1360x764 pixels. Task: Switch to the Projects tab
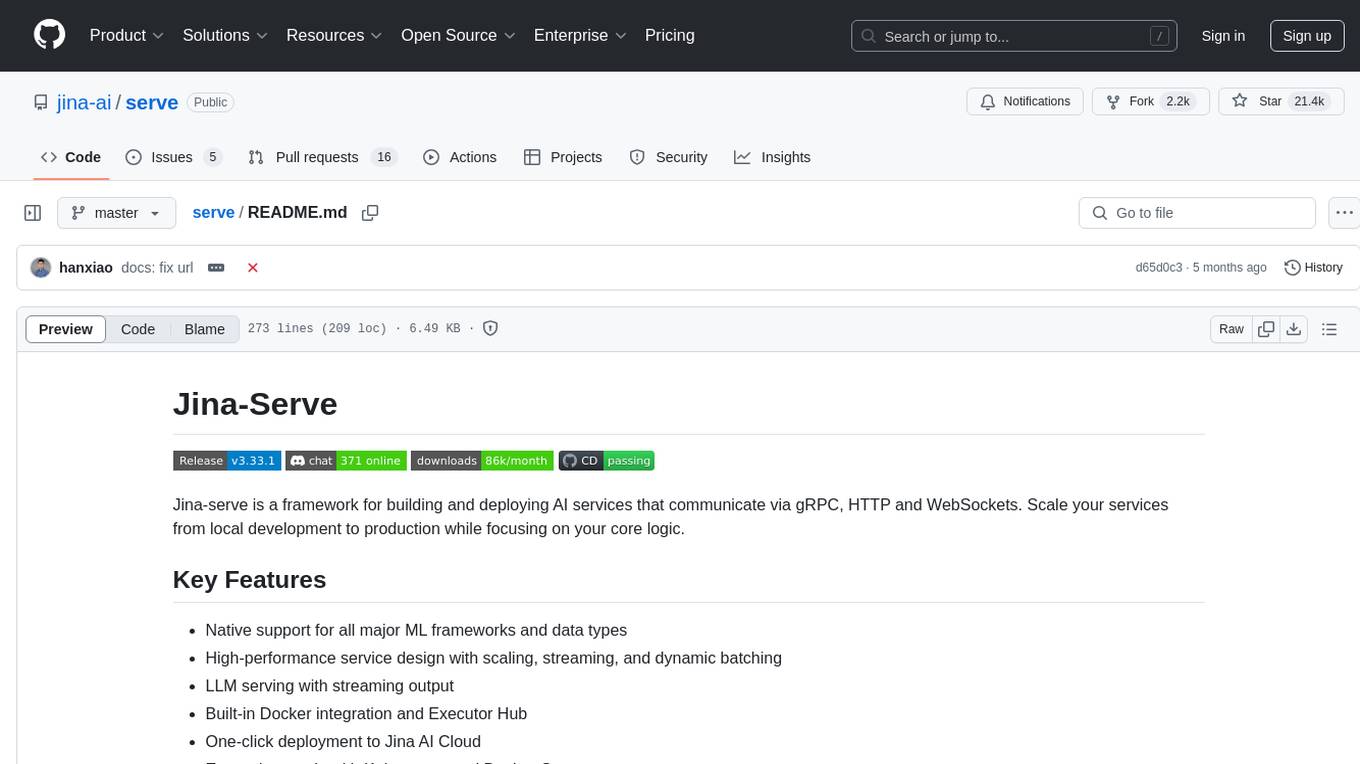point(563,157)
